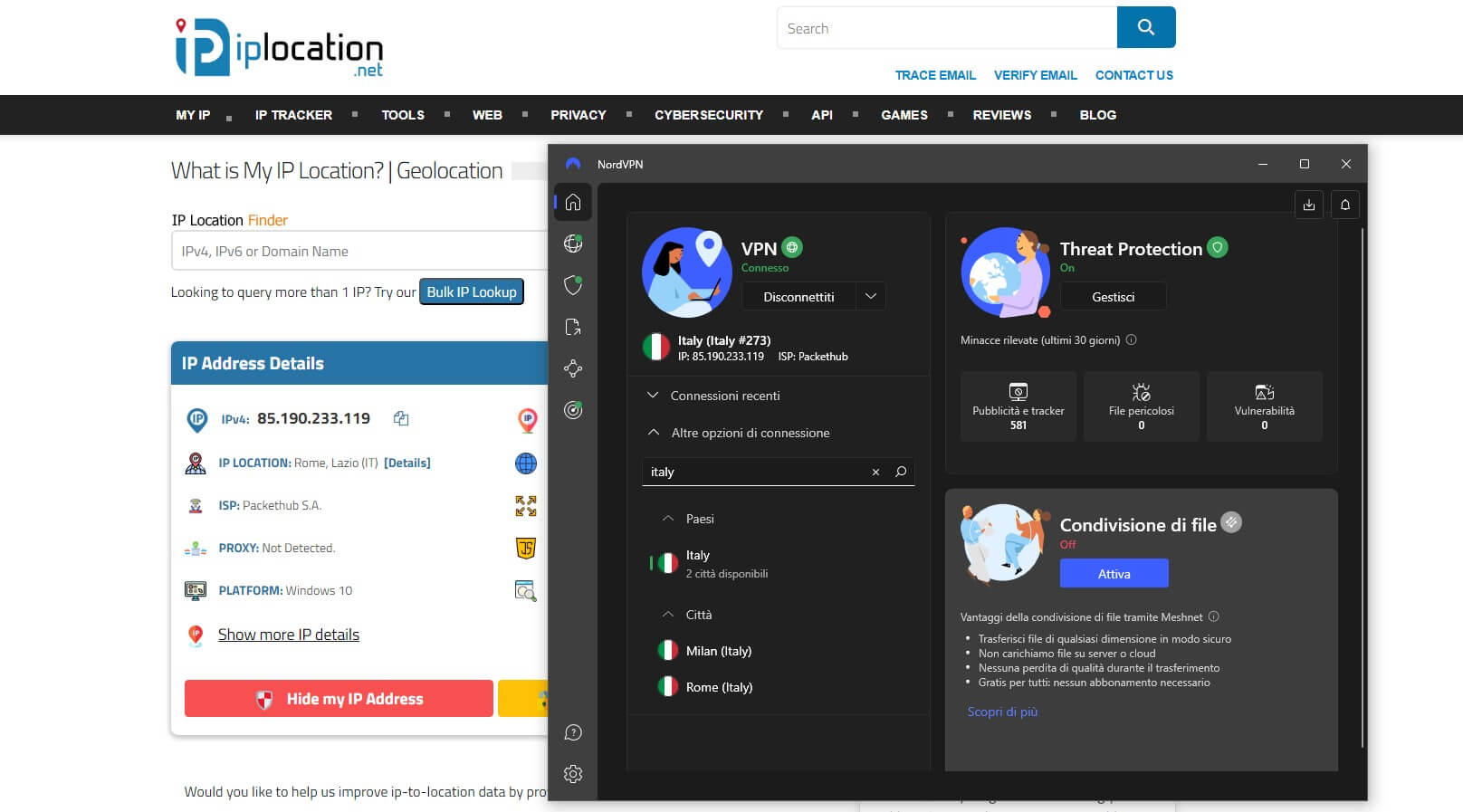1463x812 pixels.
Task: Open the NordVPN Home sidebar icon
Action: pyautogui.click(x=573, y=202)
